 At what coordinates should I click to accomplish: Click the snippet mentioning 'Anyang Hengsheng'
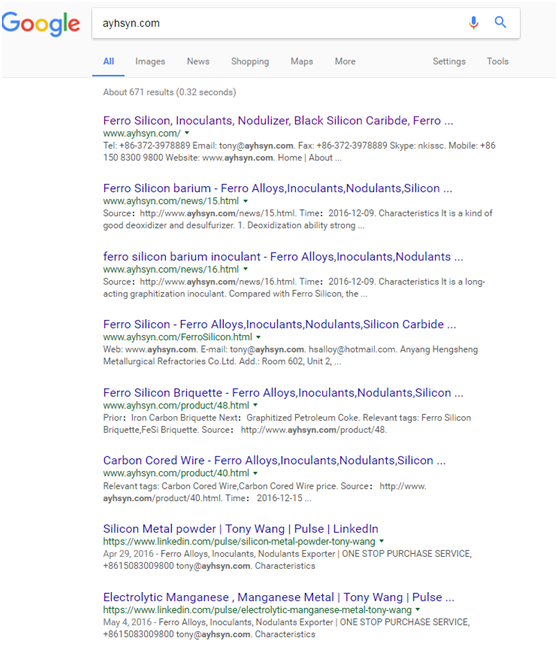(x=291, y=356)
